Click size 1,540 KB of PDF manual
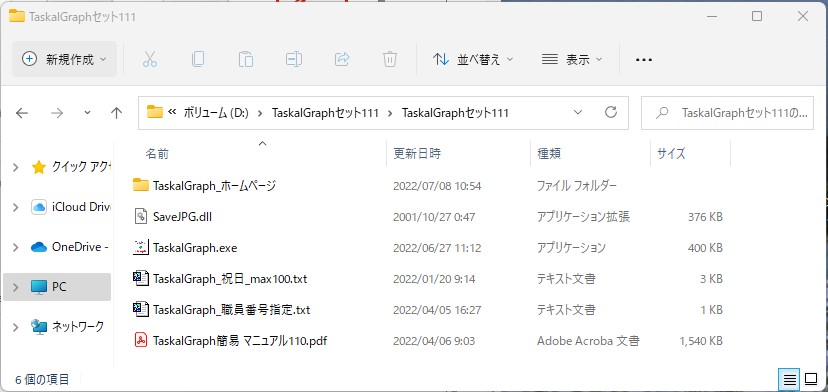 (x=701, y=341)
